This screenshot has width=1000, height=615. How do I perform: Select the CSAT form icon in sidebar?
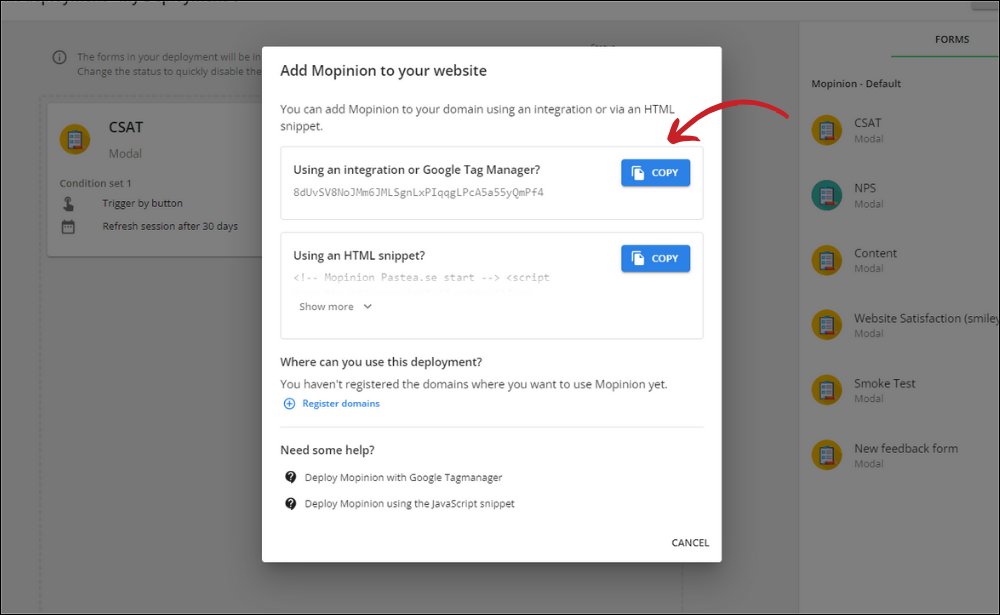[x=826, y=130]
